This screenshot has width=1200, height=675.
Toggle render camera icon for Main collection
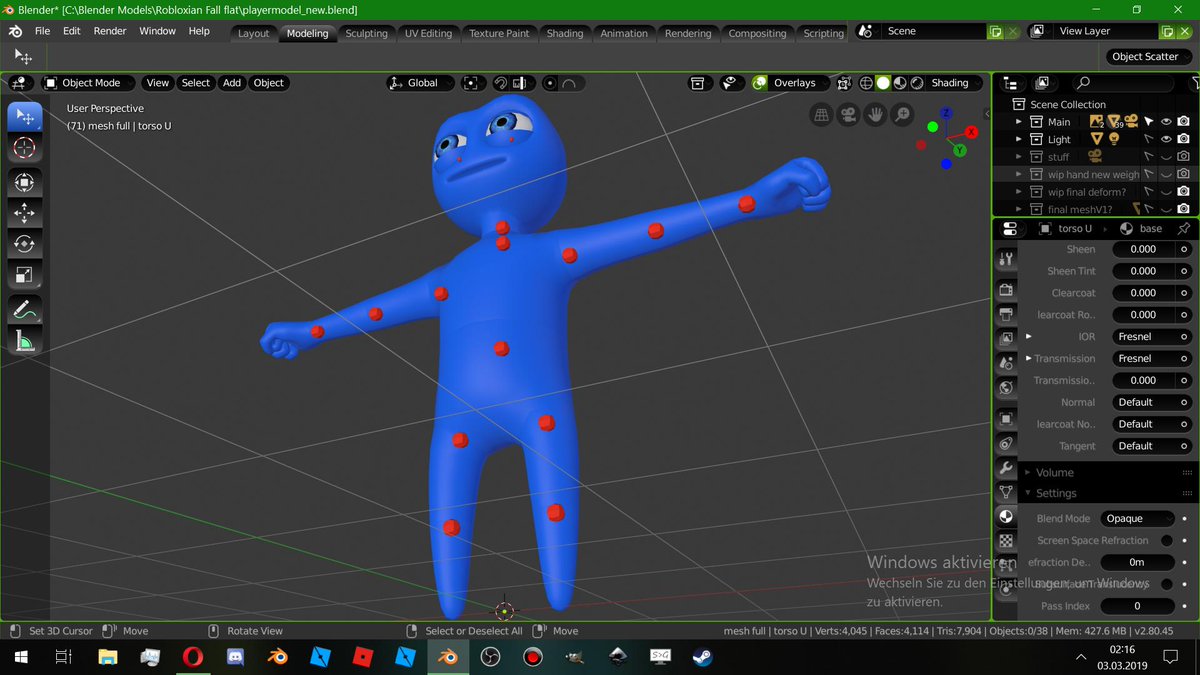click(x=1183, y=122)
